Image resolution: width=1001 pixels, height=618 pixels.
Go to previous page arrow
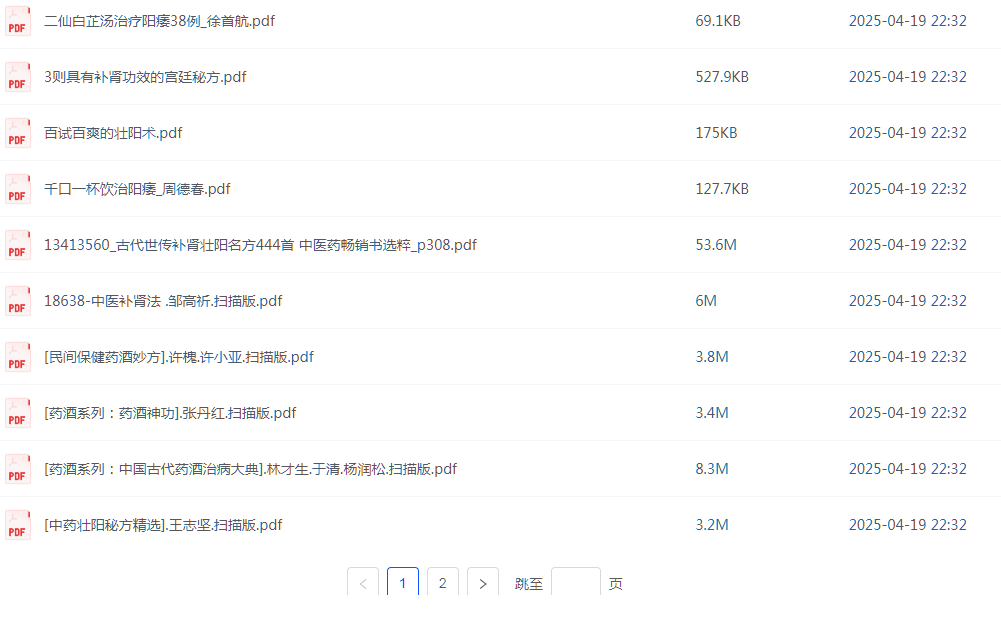(363, 583)
